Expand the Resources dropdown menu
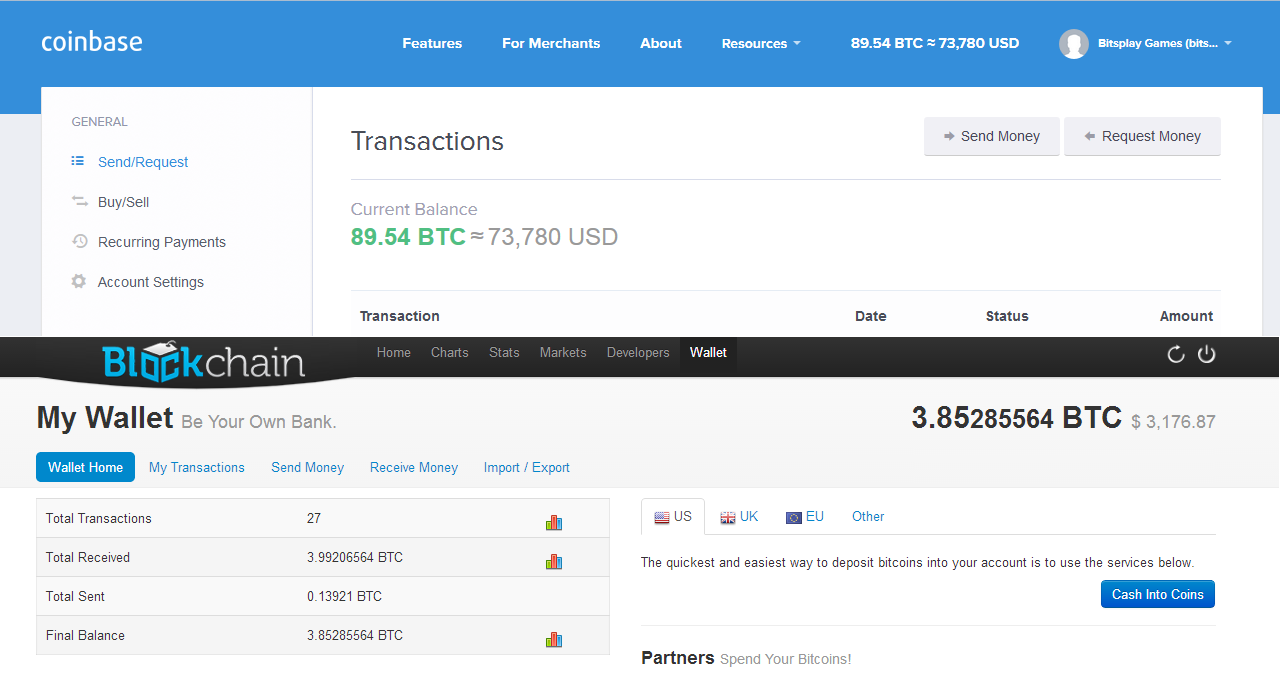 pos(761,43)
